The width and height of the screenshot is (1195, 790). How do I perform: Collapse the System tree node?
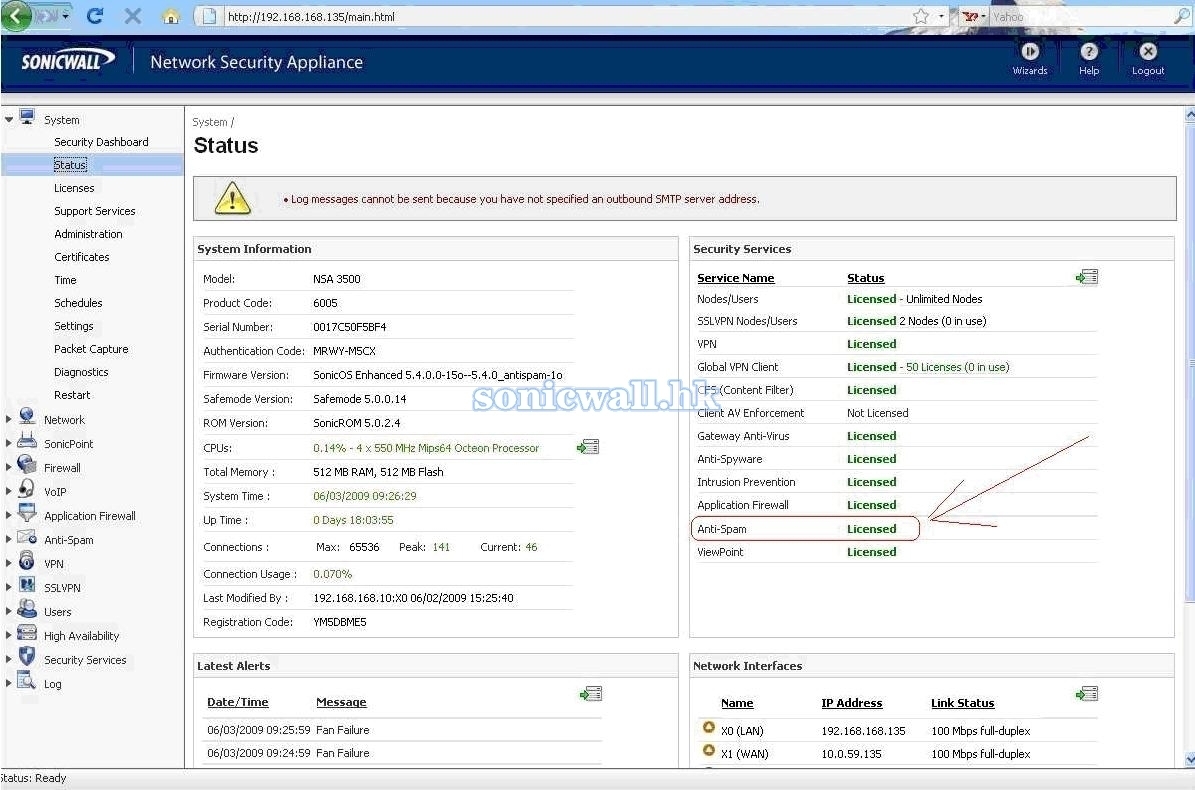click(x=9, y=120)
